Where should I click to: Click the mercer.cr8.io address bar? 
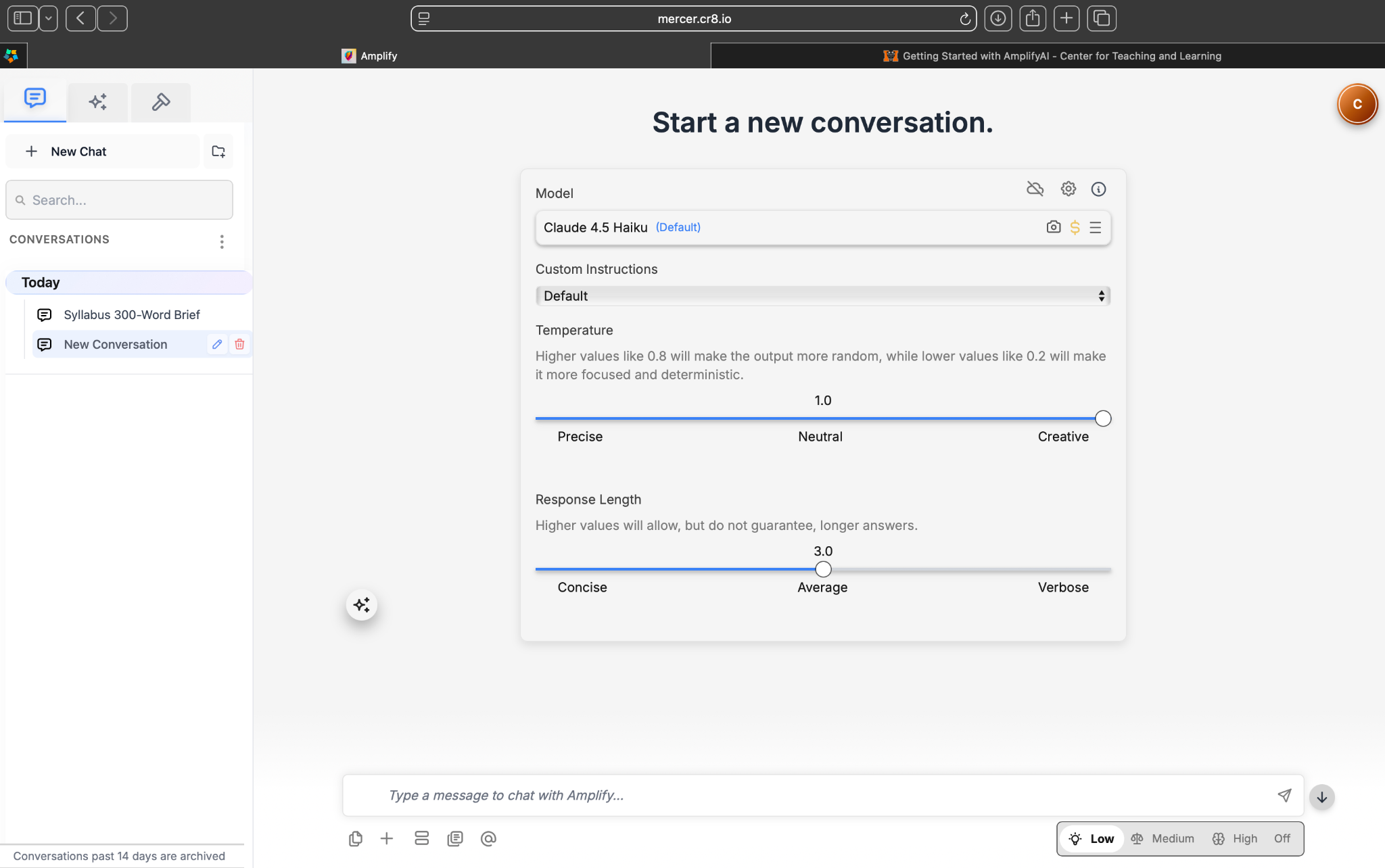coord(694,19)
